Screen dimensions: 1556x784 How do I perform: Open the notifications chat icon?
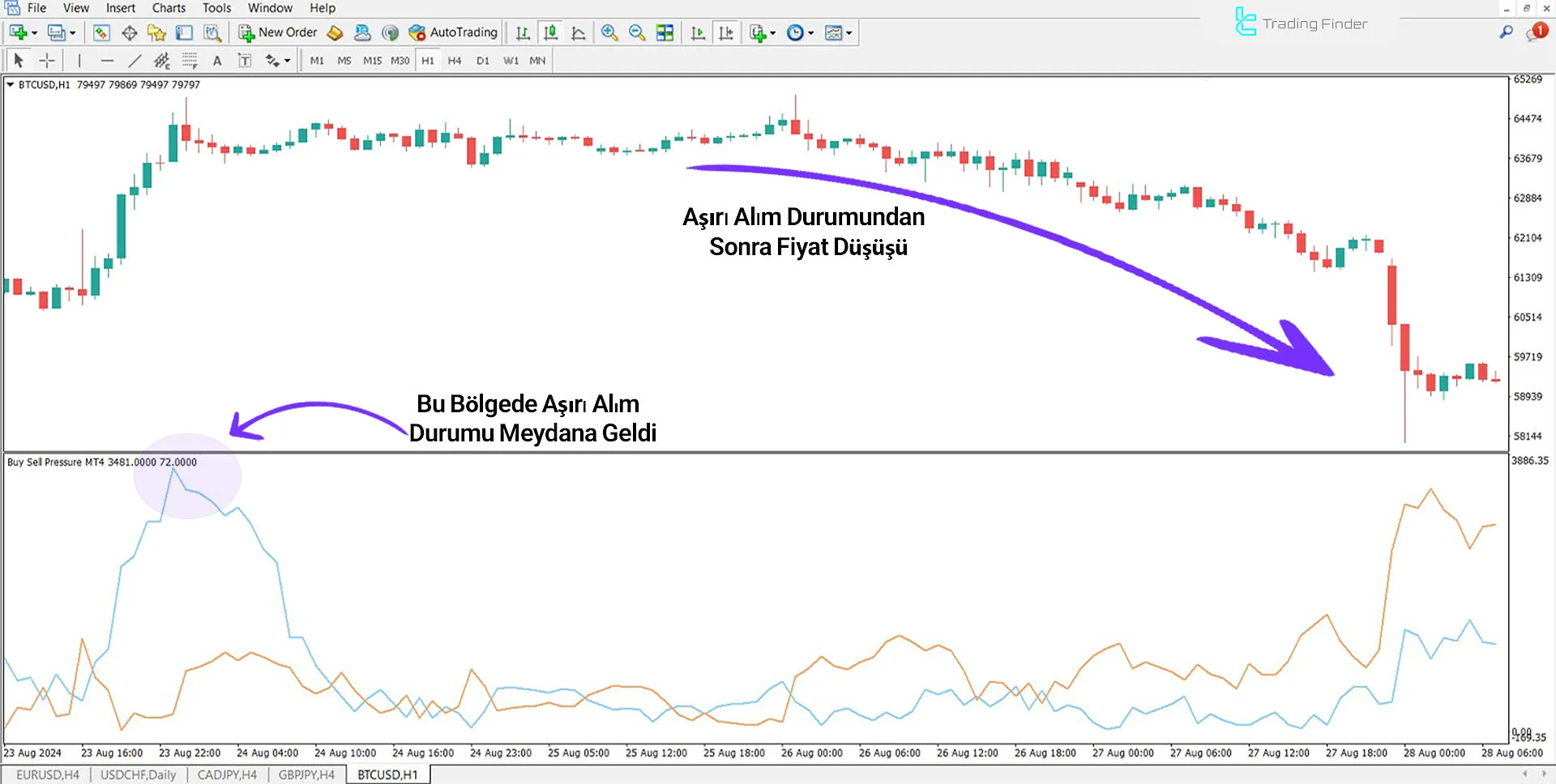(1536, 32)
